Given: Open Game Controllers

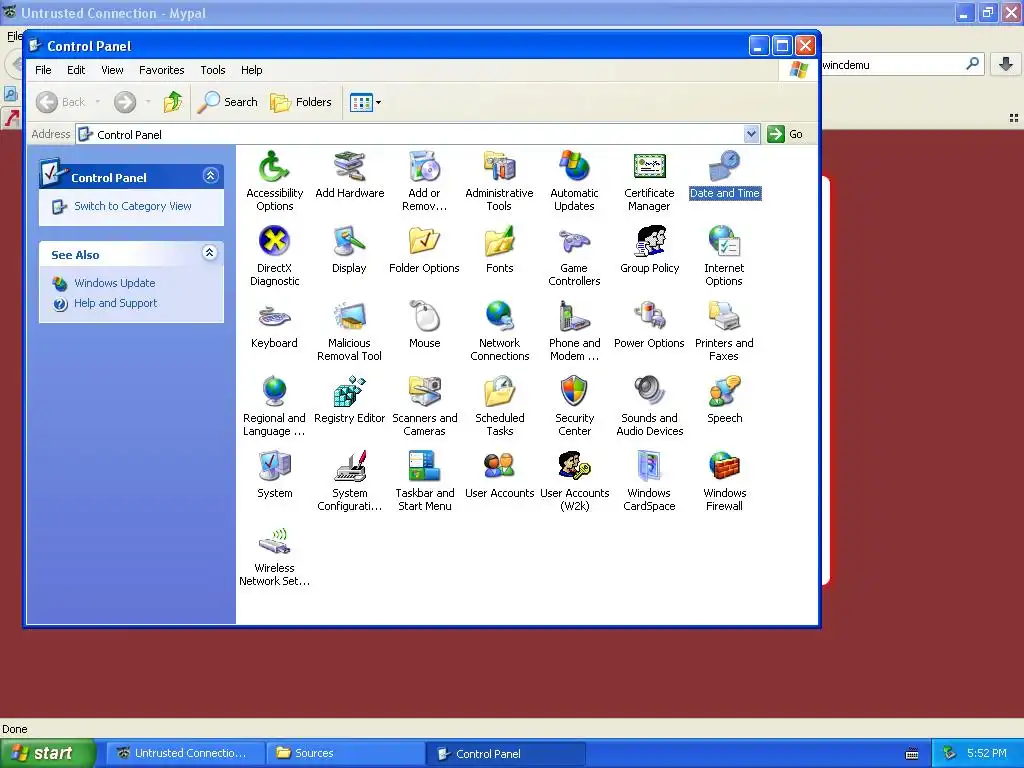Looking at the screenshot, I should click(x=575, y=242).
